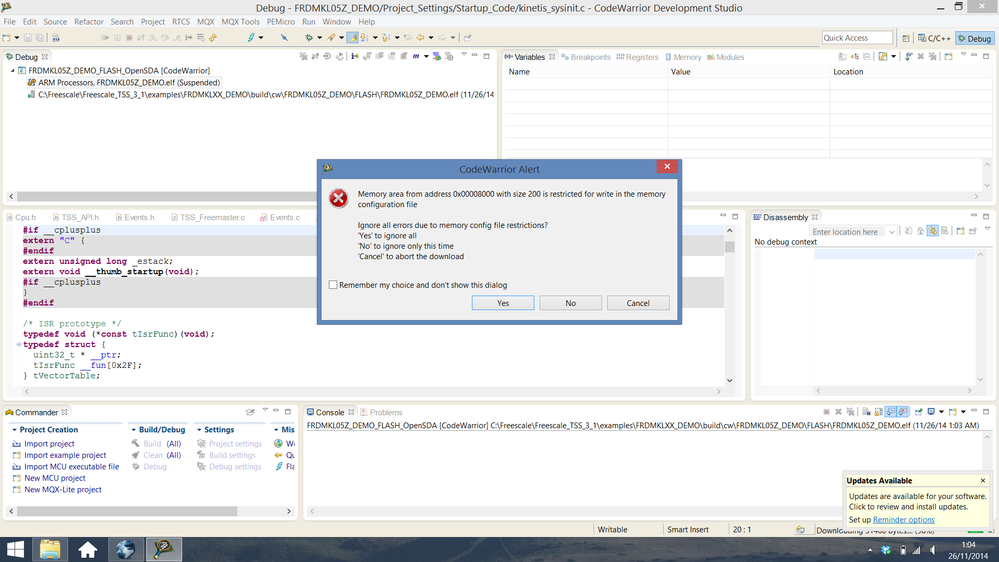This screenshot has height=562, width=999.
Task: Expand the debug launch dropdown arrow
Action: click(319, 38)
